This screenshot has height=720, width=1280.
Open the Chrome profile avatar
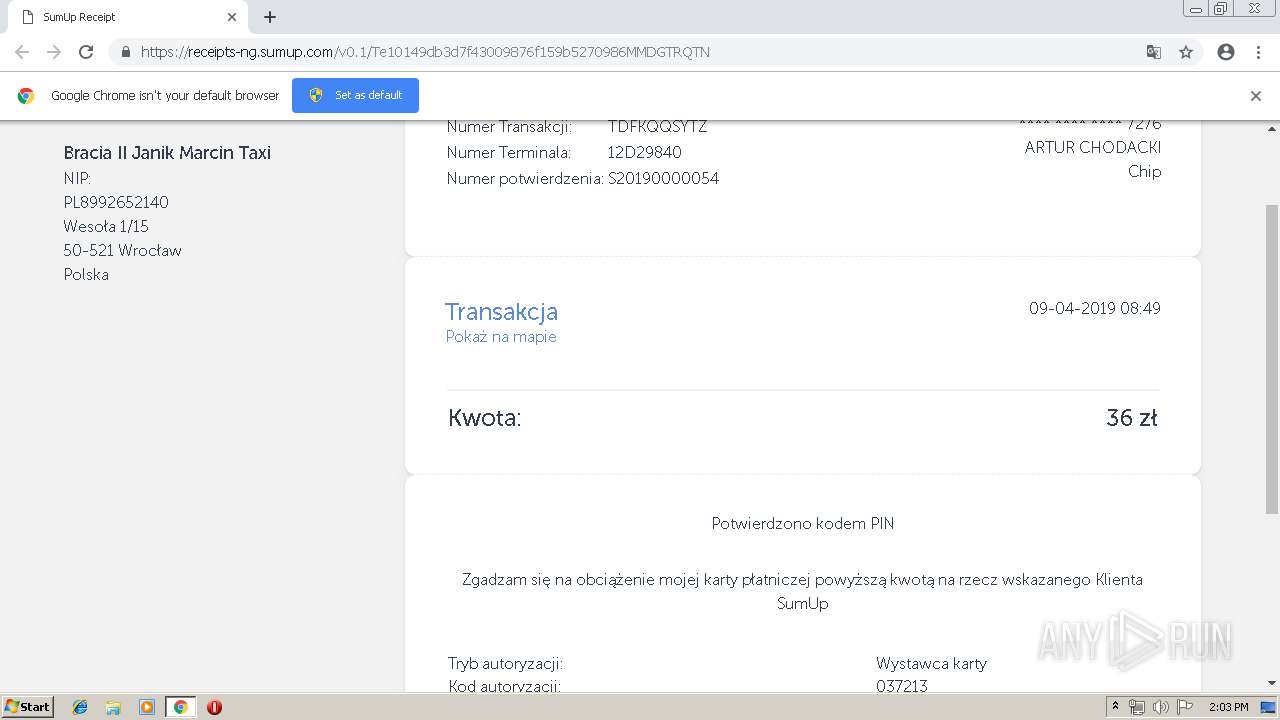tap(1226, 52)
